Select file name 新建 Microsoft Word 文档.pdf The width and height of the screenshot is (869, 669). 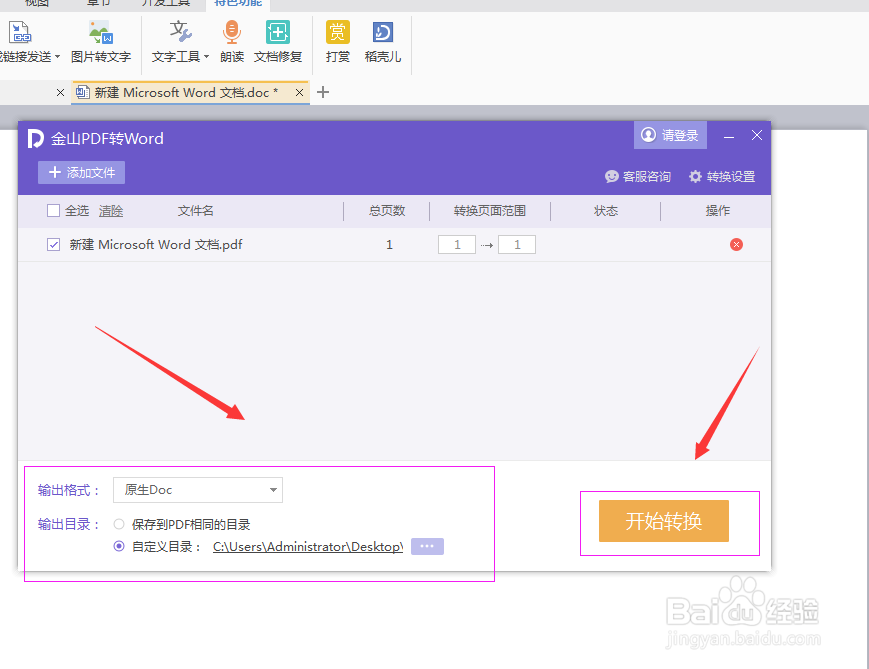click(156, 244)
